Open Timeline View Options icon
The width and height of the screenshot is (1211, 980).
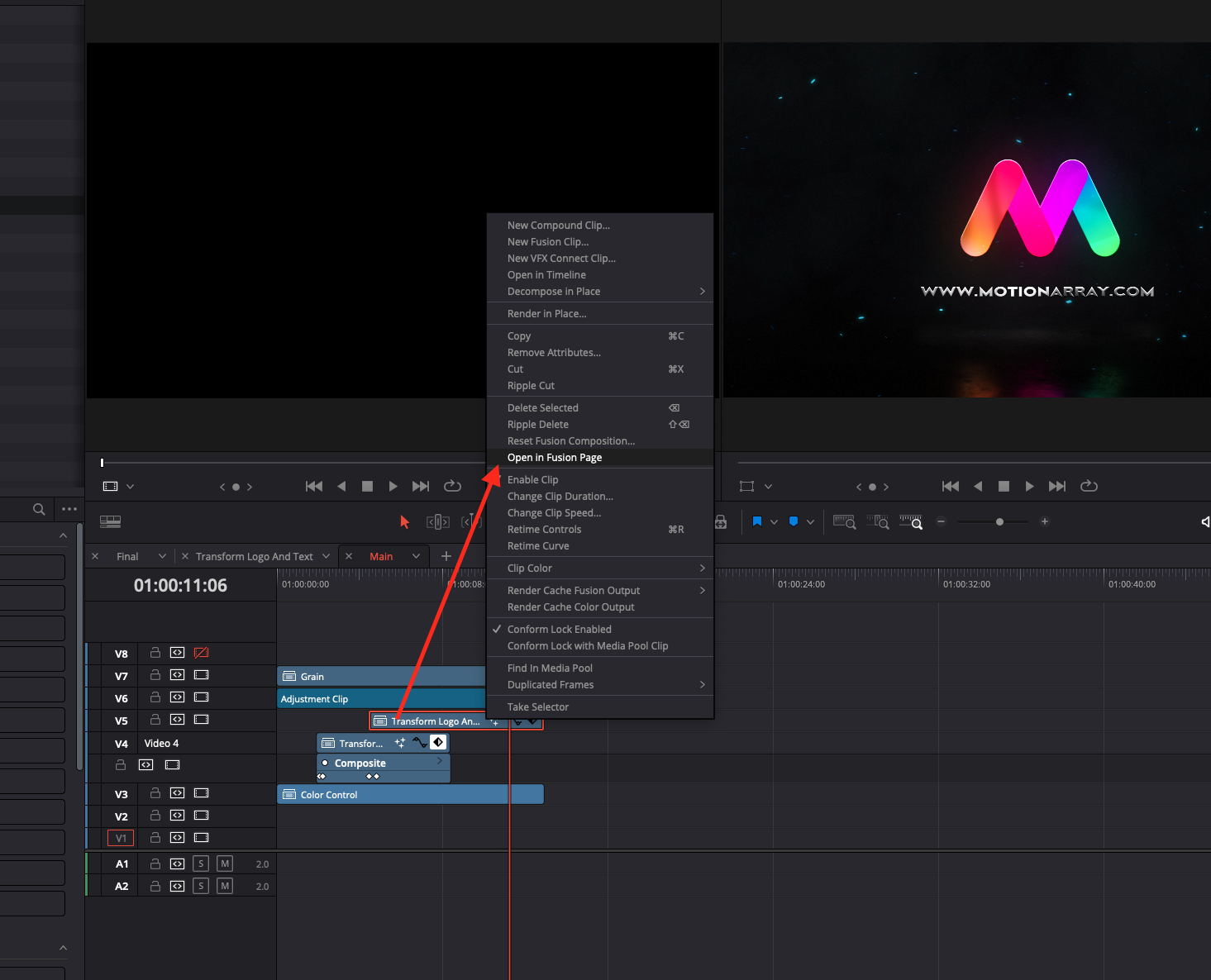pyautogui.click(x=110, y=521)
